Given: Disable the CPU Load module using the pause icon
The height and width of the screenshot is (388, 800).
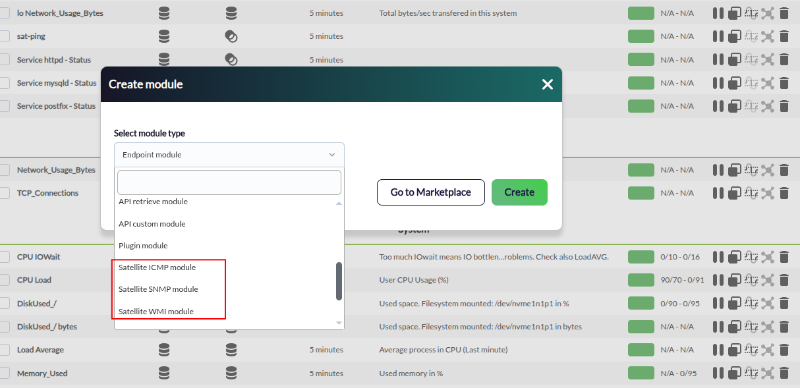Looking at the screenshot, I should tap(718, 280).
